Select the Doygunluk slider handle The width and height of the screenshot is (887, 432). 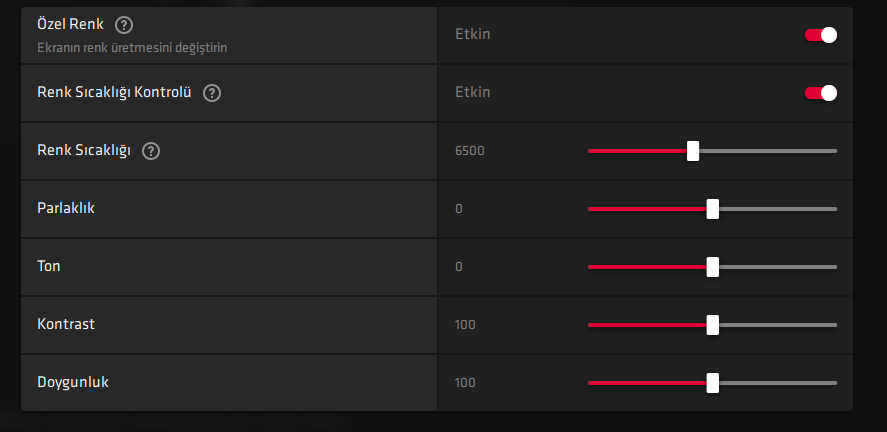(x=713, y=383)
